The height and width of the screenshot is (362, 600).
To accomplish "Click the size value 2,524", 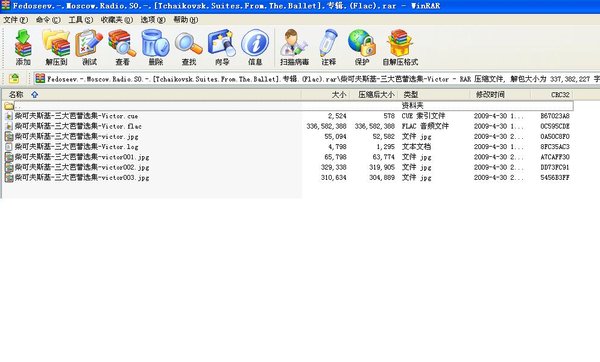I will (337, 116).
